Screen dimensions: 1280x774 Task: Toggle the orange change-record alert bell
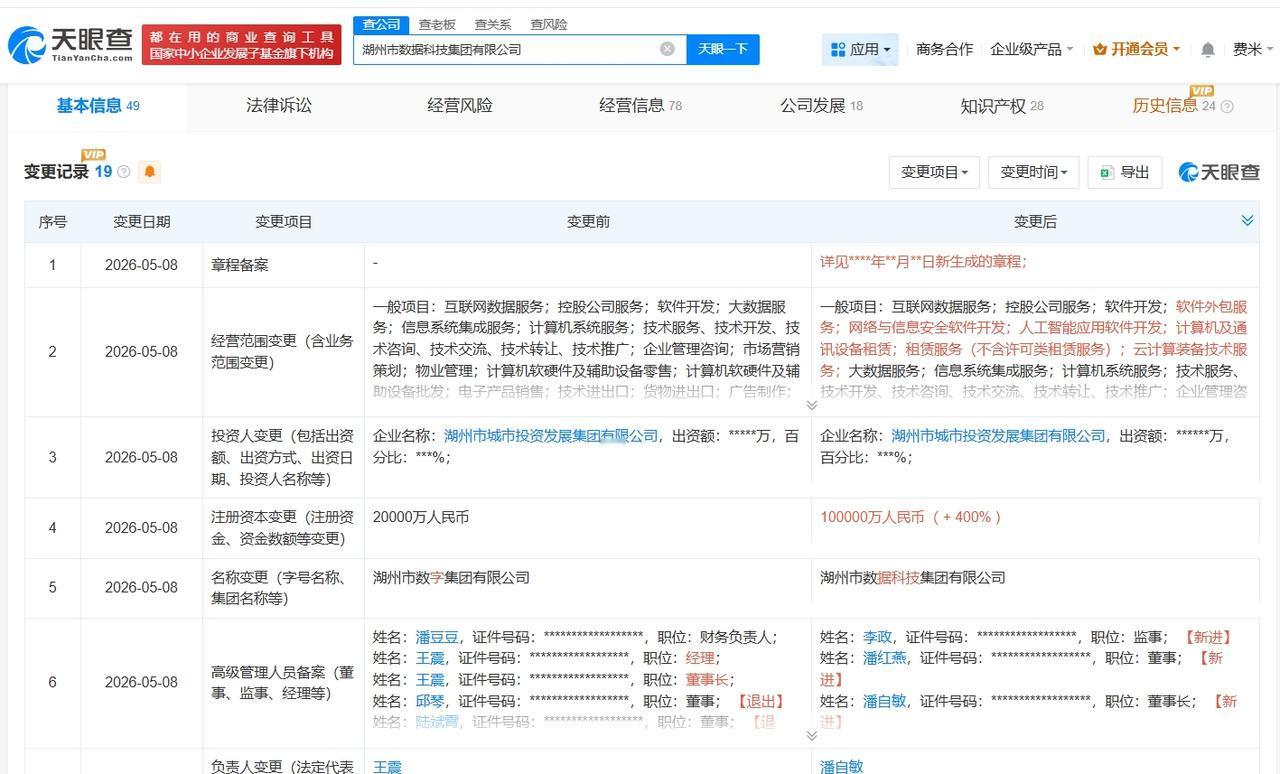point(149,172)
